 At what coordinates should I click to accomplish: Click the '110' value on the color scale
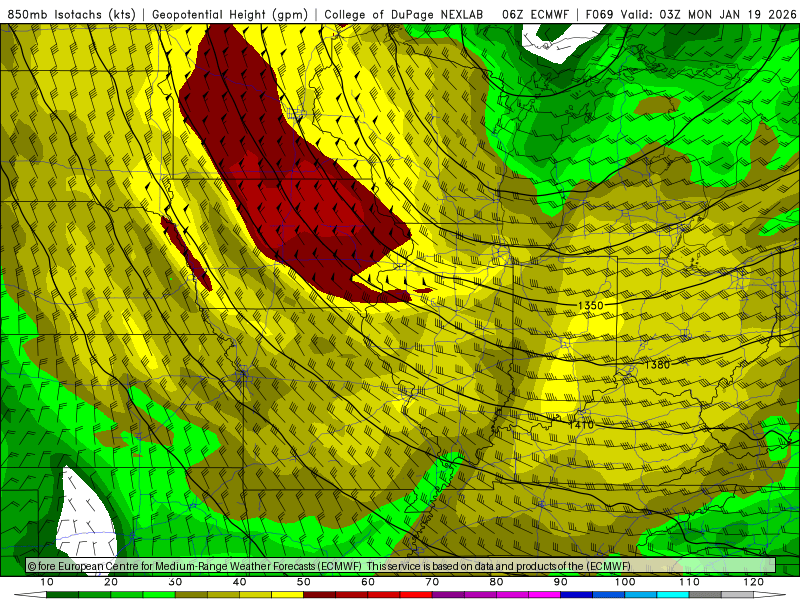click(x=689, y=582)
